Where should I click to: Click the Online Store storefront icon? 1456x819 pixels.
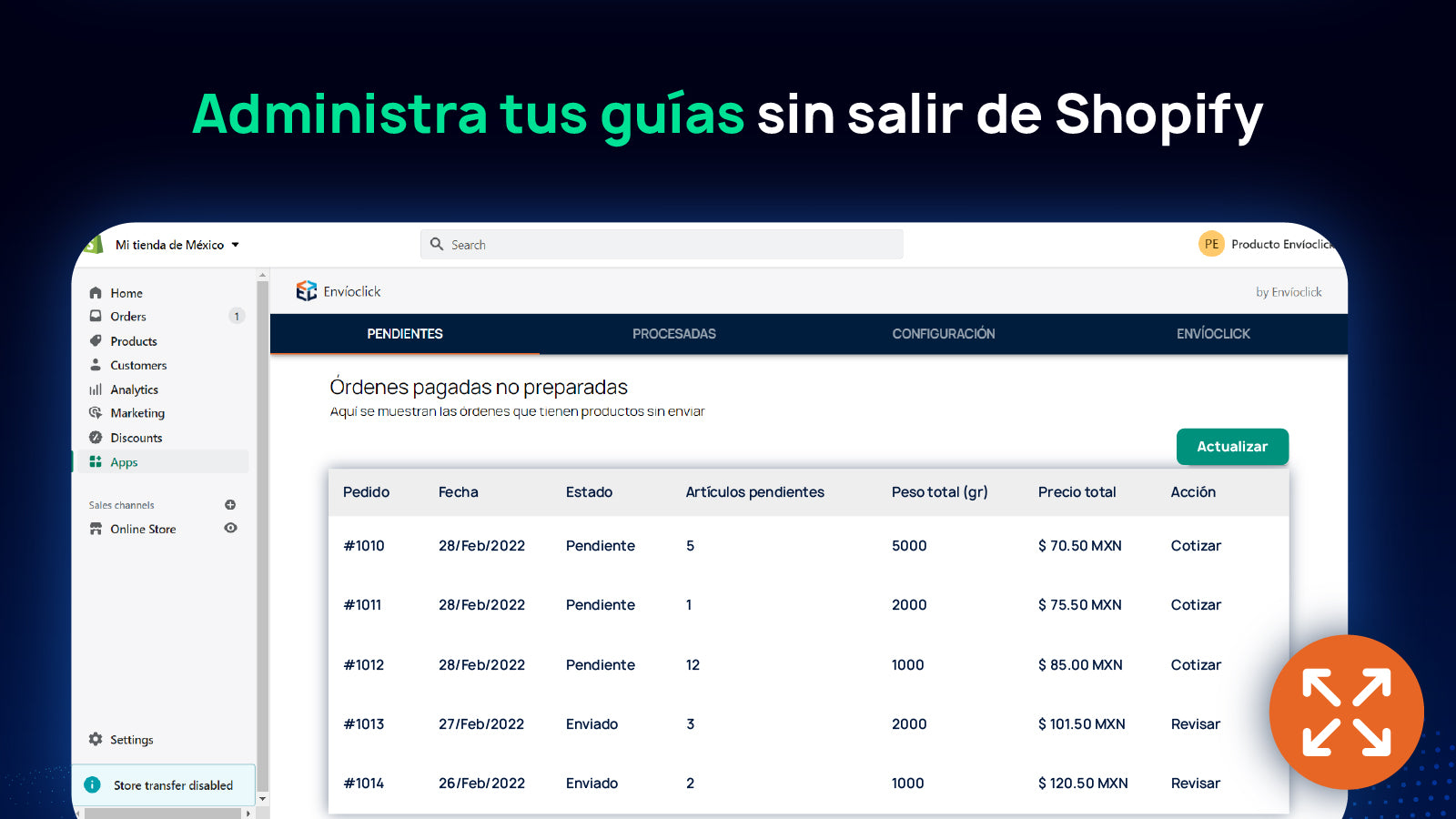tap(96, 529)
